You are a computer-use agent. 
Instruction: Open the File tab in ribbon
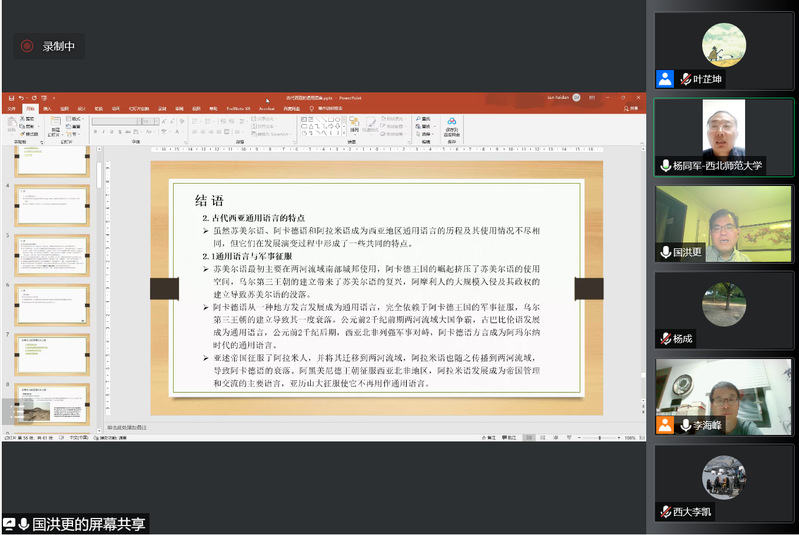coord(11,108)
